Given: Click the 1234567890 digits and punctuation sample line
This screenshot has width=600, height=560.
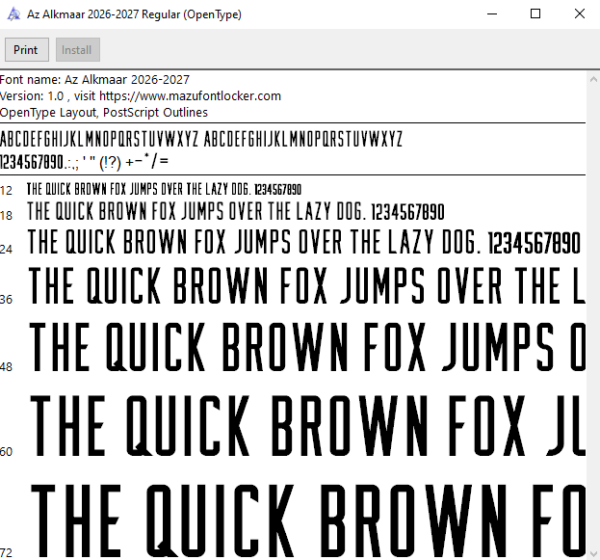Looking at the screenshot, I should pyautogui.click(x=84, y=162).
